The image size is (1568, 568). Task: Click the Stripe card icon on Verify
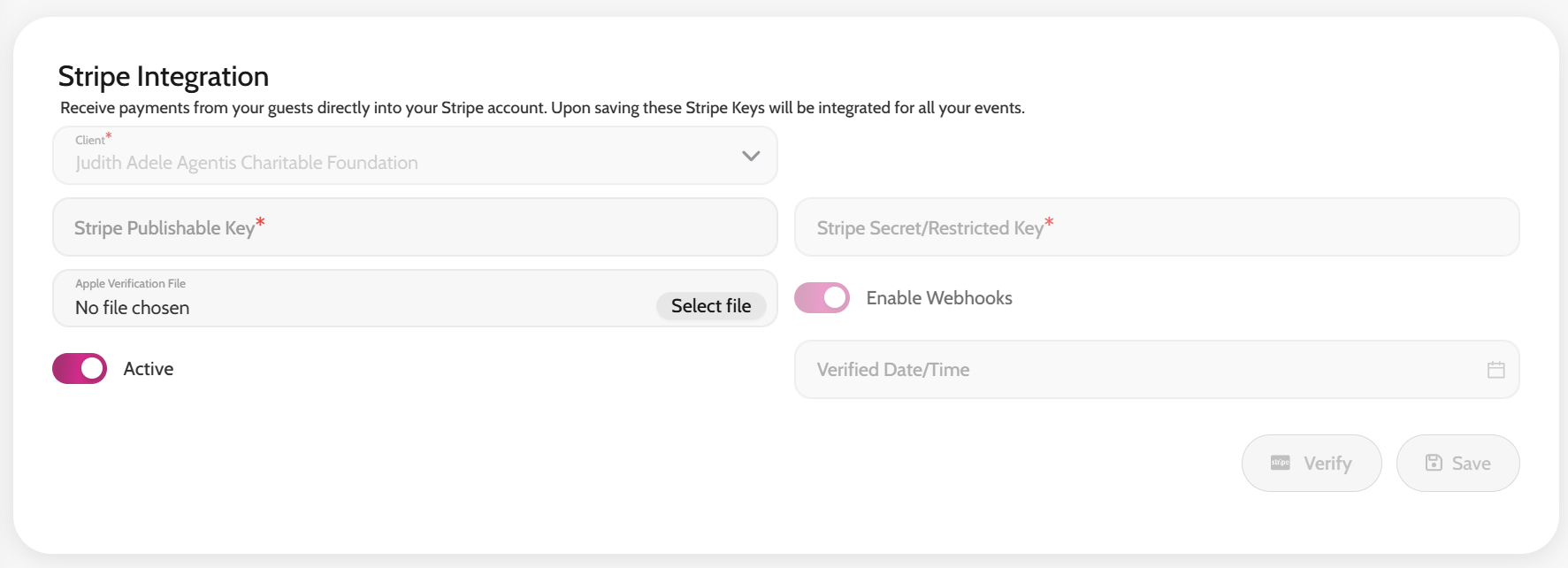pos(1280,463)
